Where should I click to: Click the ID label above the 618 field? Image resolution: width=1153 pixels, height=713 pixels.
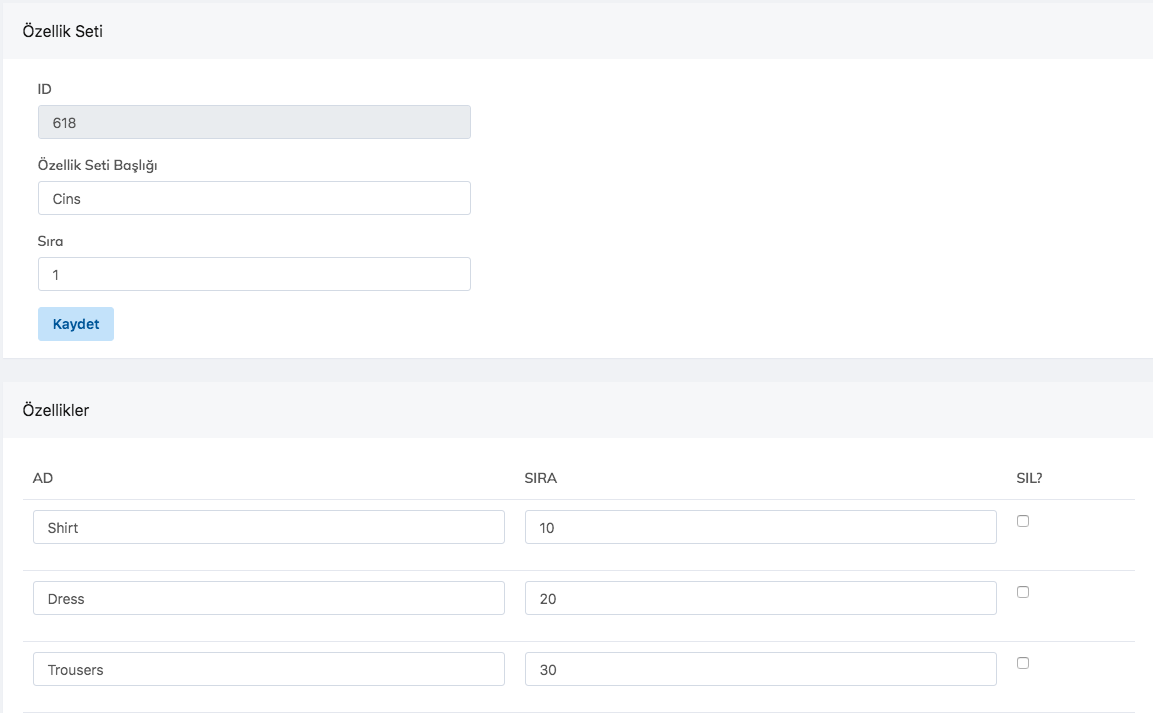[45, 89]
